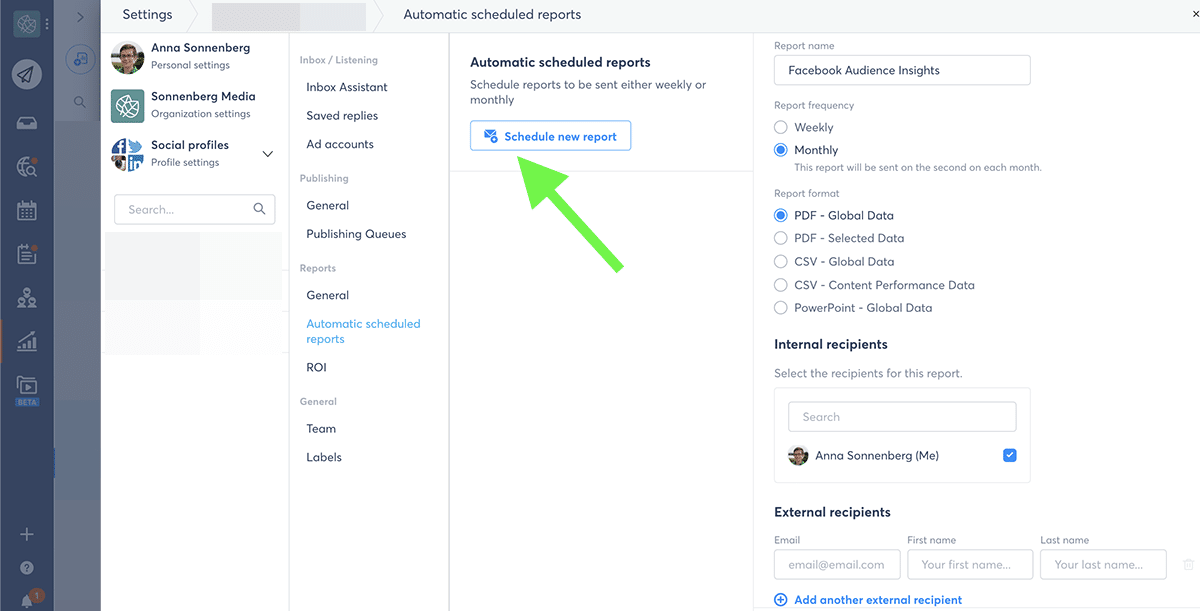Open Publishing Queues settings

(x=356, y=234)
